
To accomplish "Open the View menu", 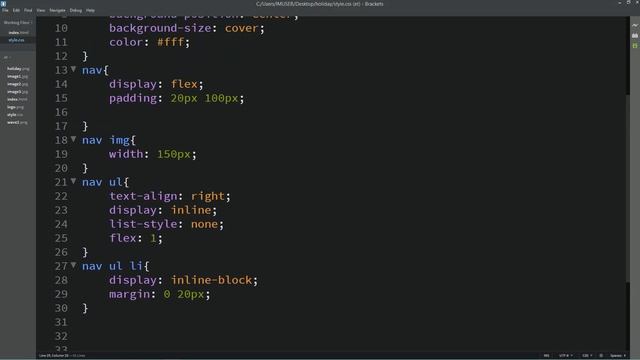I will click(x=41, y=10).
